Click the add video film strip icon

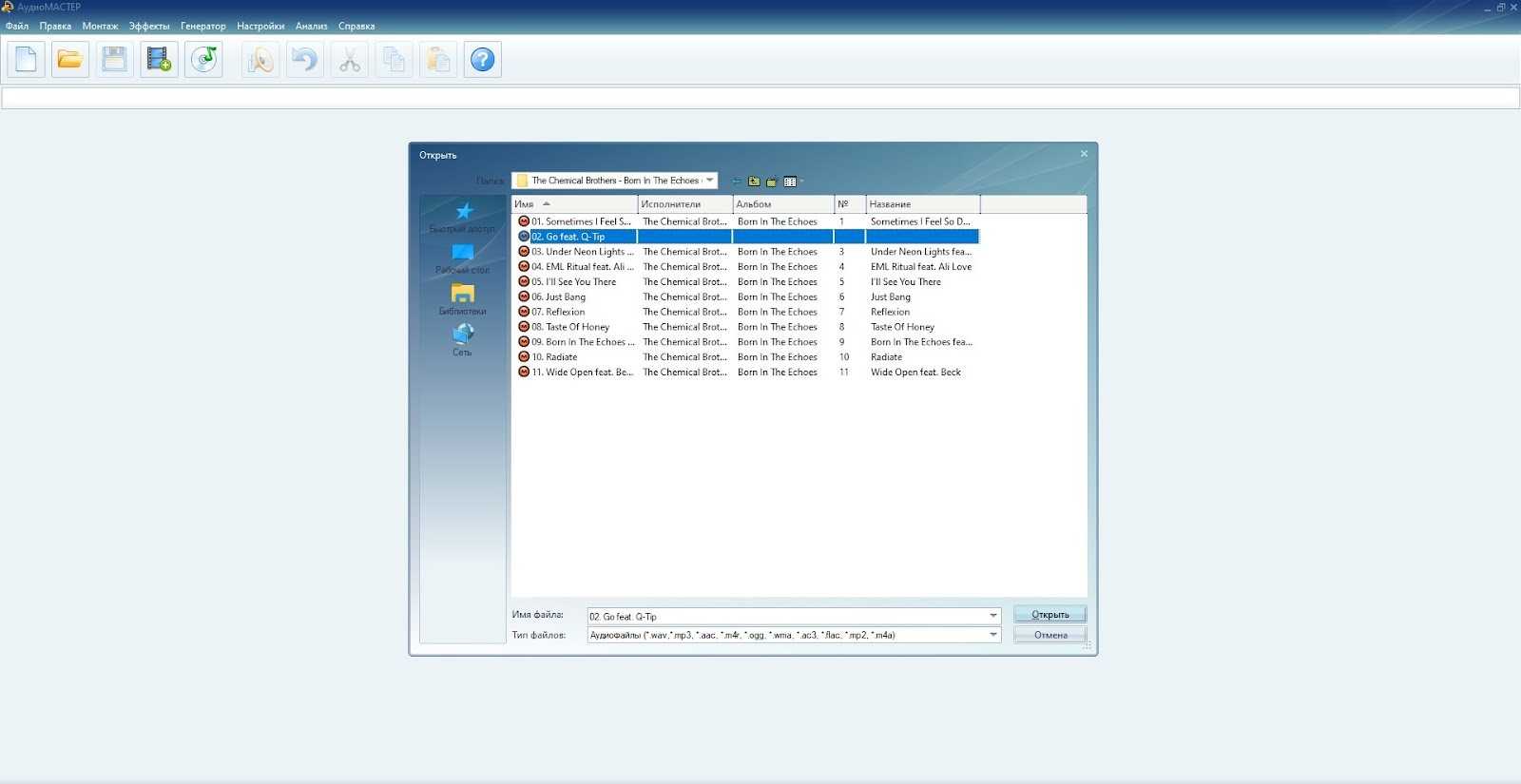pyautogui.click(x=159, y=60)
